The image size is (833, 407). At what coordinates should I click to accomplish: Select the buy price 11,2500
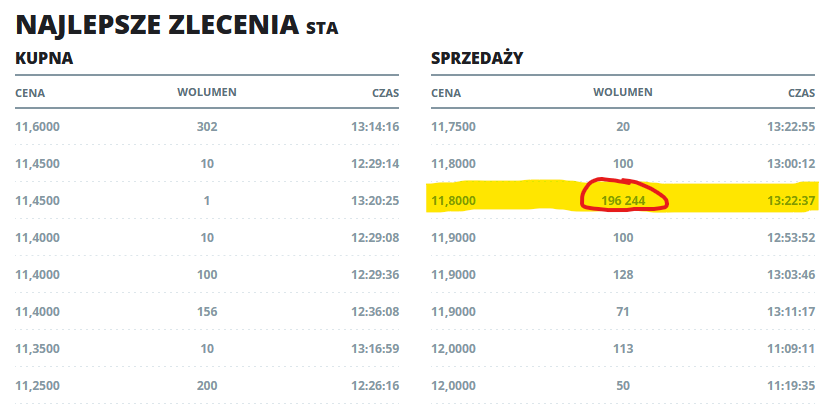point(38,385)
